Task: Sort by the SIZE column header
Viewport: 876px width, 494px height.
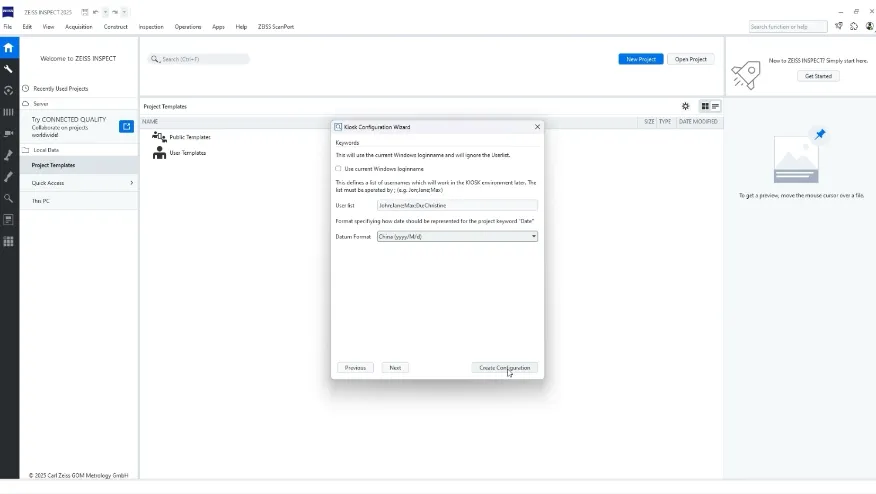Action: pyautogui.click(x=649, y=122)
